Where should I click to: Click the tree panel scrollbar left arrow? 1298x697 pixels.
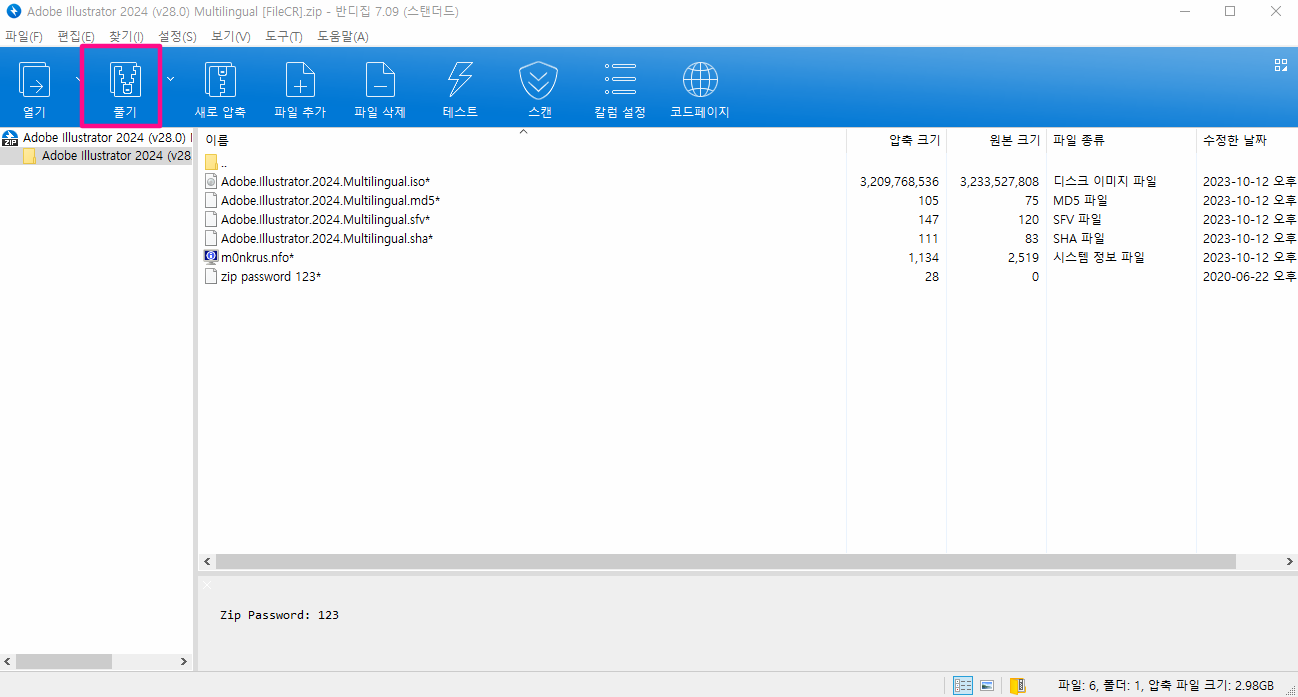tap(8, 661)
